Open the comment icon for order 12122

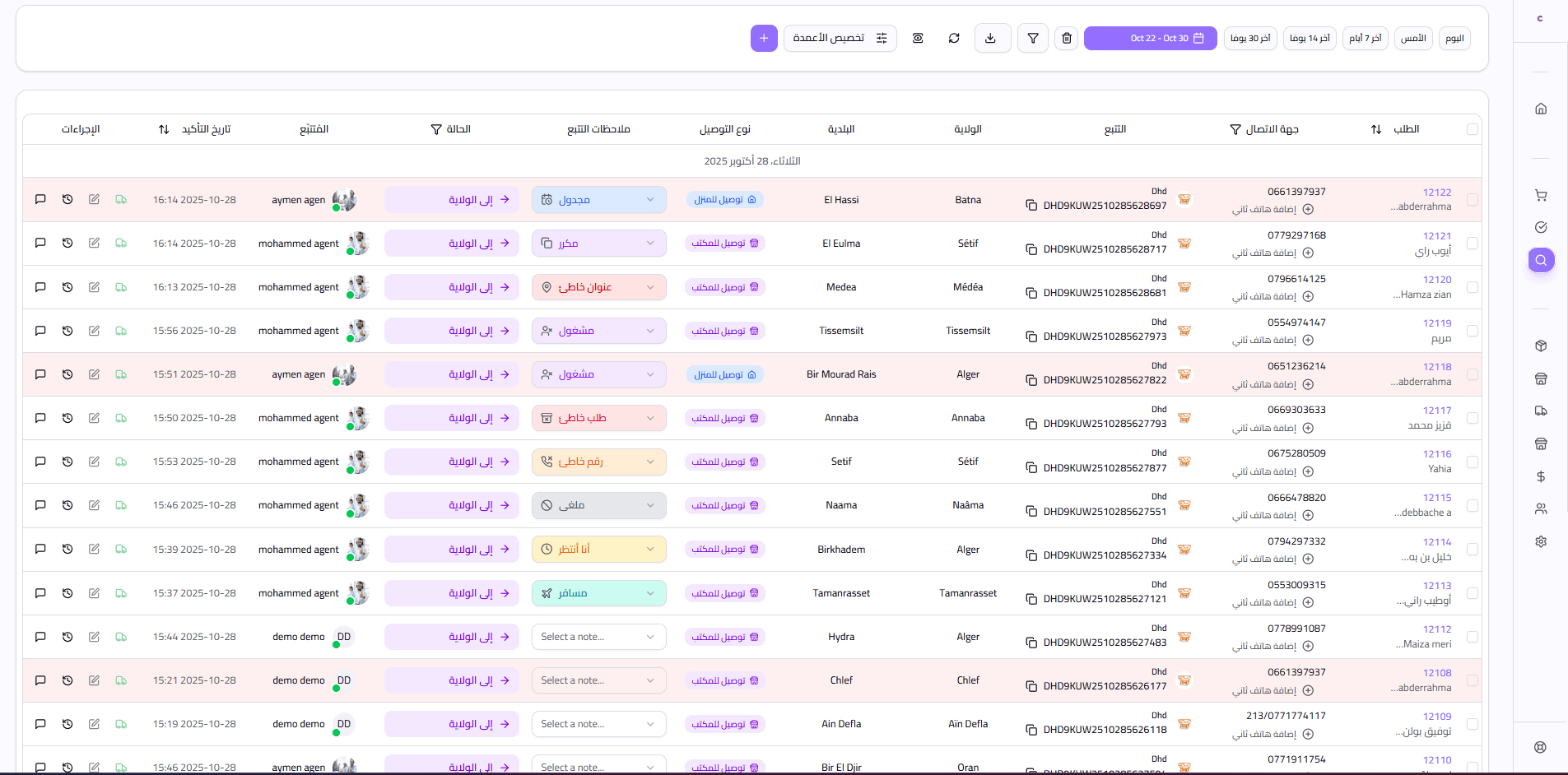click(x=40, y=200)
